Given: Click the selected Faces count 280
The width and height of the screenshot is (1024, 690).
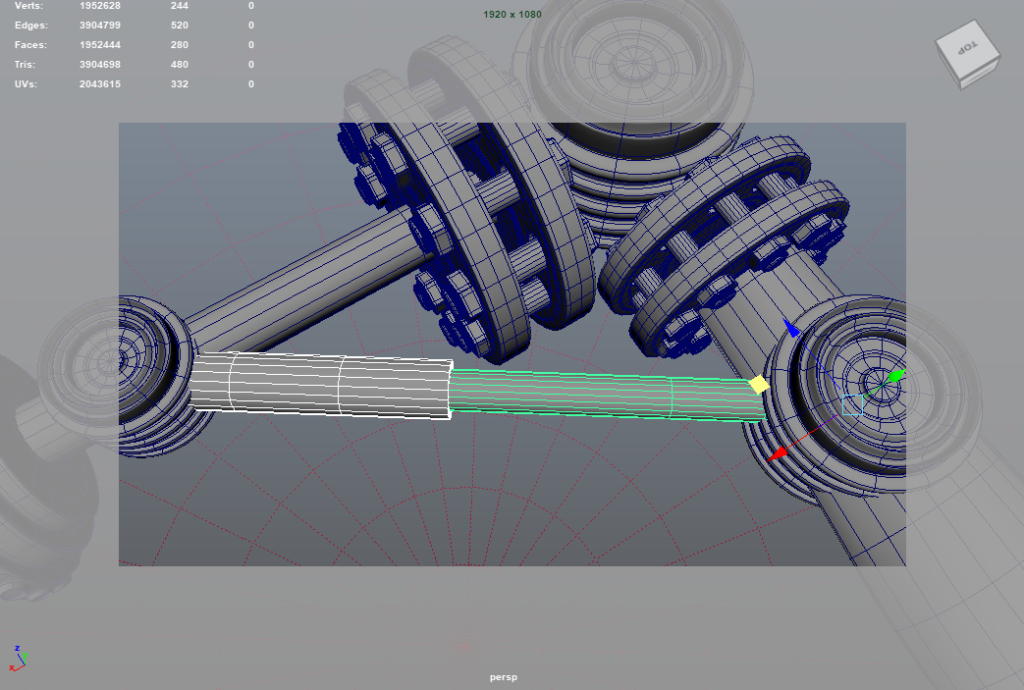Looking at the screenshot, I should click(180, 45).
